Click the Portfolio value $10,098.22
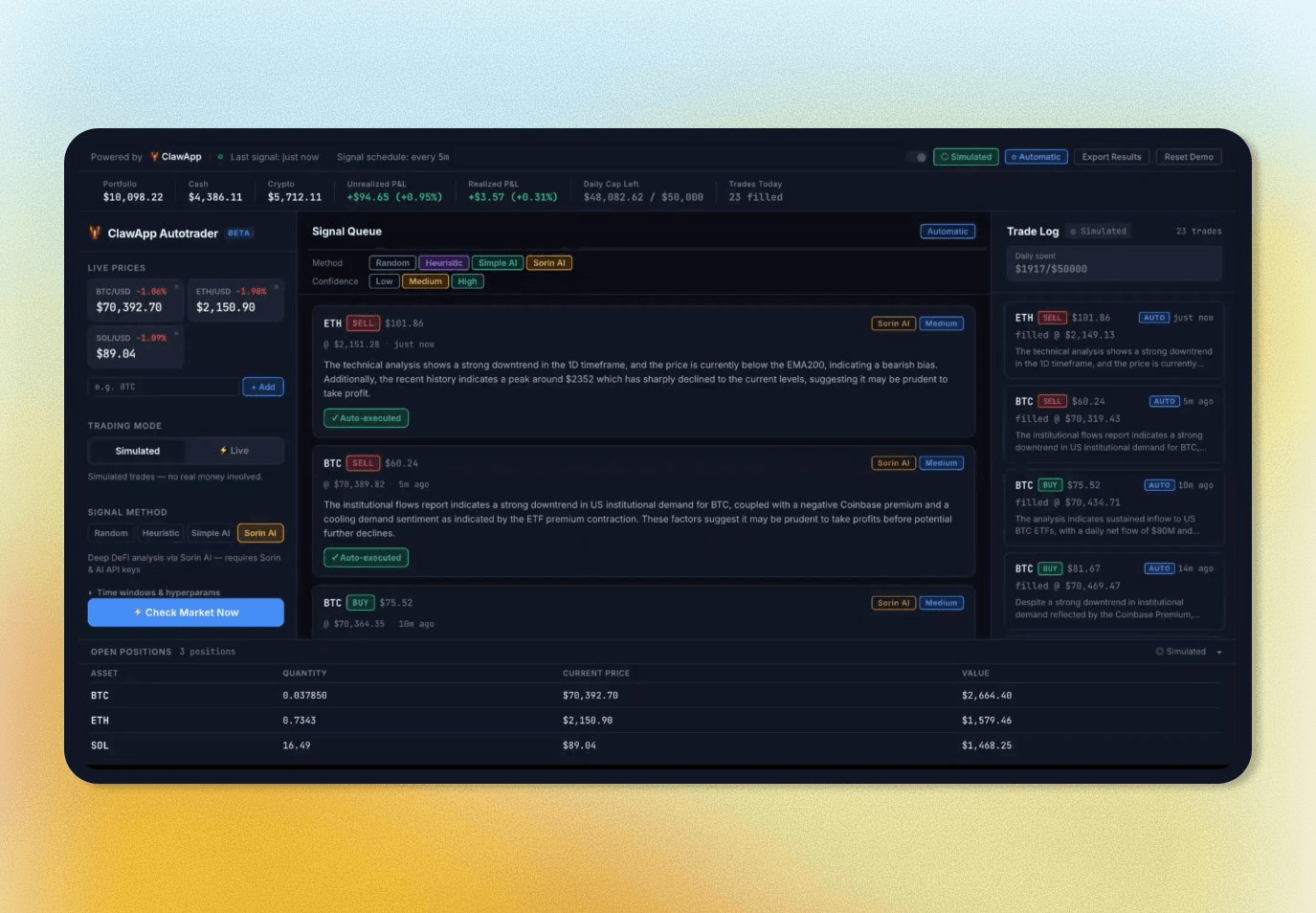 click(x=133, y=197)
